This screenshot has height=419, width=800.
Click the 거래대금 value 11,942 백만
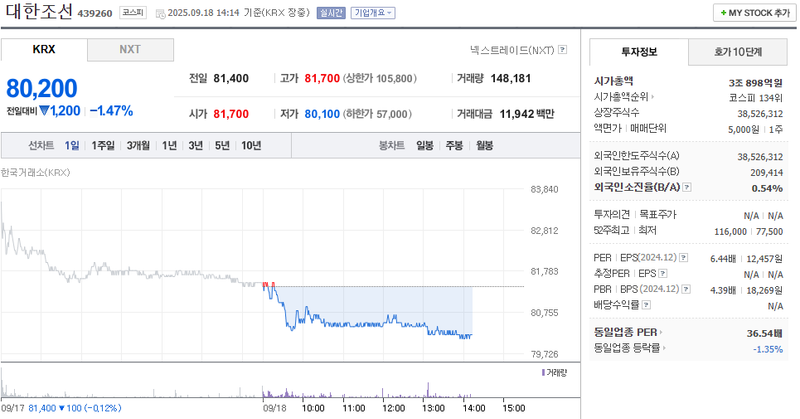point(527,114)
